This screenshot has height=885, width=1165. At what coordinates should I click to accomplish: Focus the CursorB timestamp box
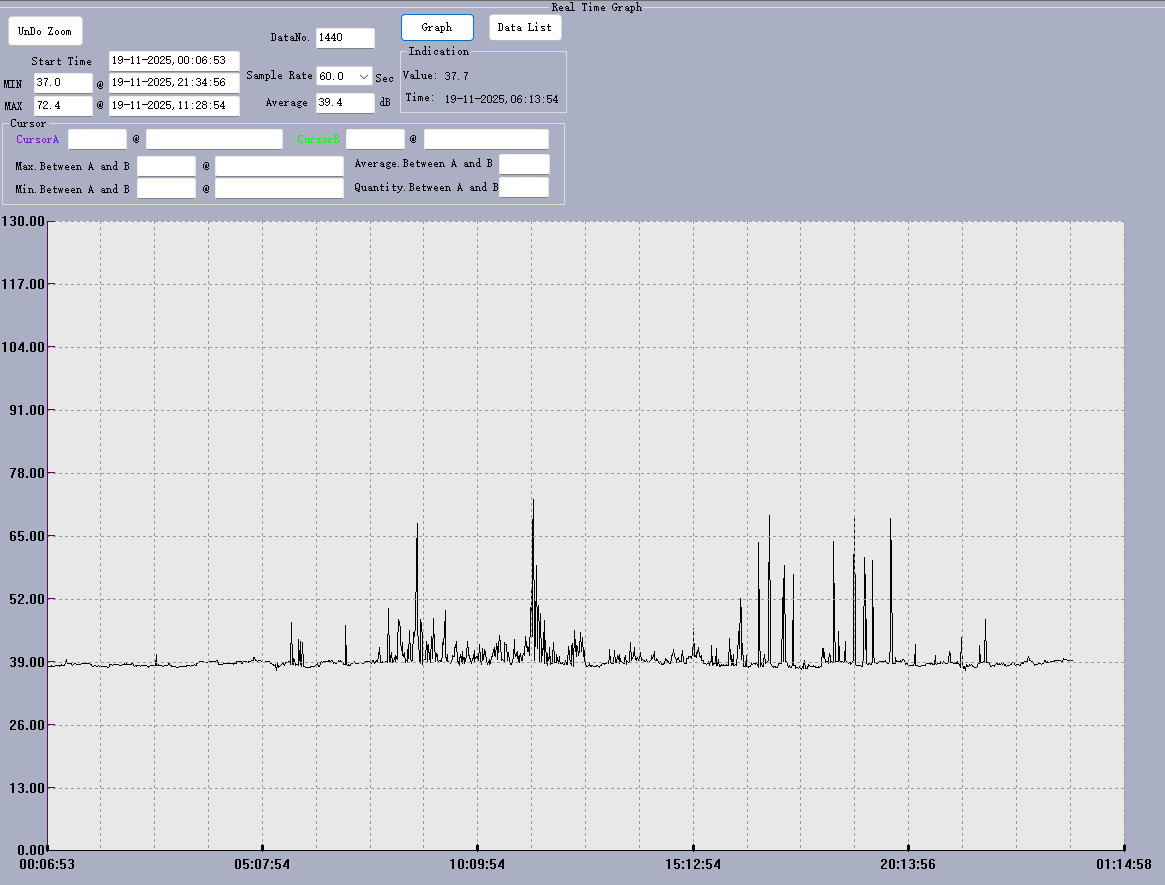(486, 139)
